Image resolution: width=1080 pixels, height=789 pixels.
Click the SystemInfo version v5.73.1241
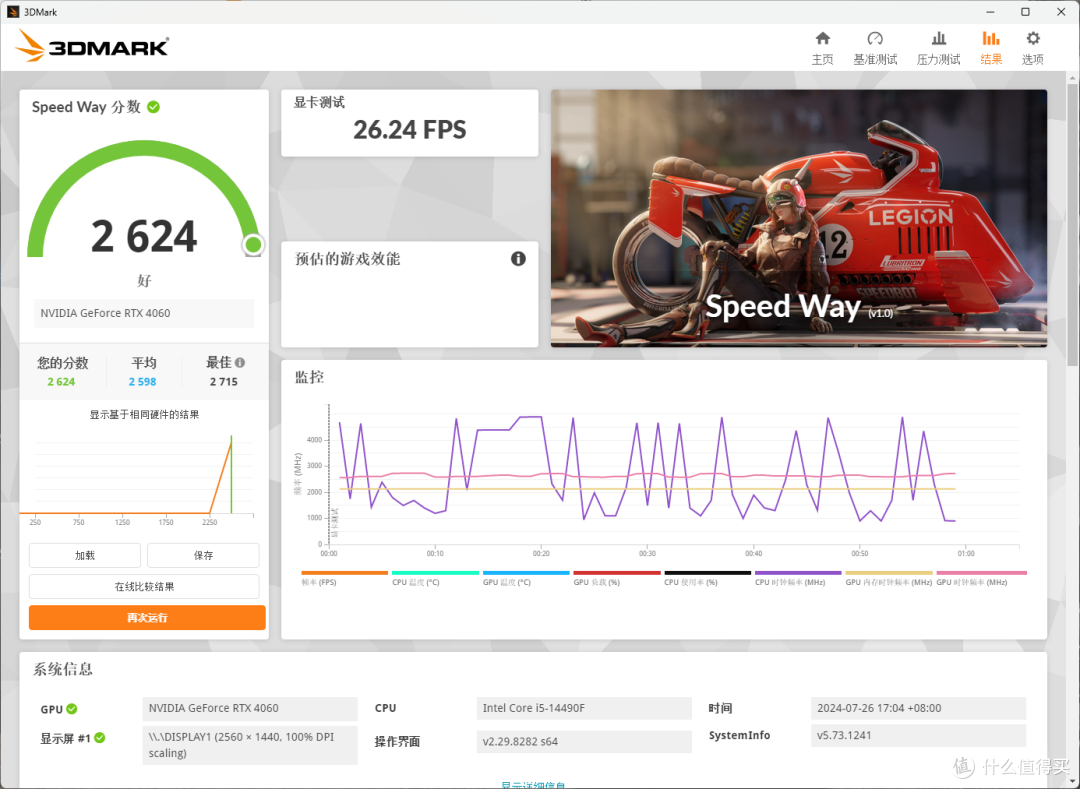tap(918, 735)
